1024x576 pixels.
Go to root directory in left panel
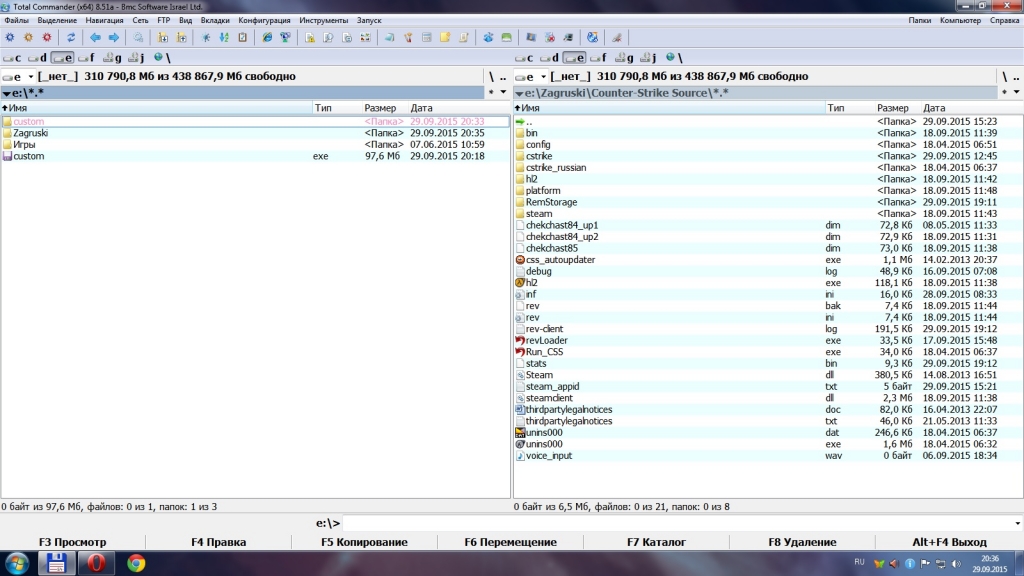point(492,76)
